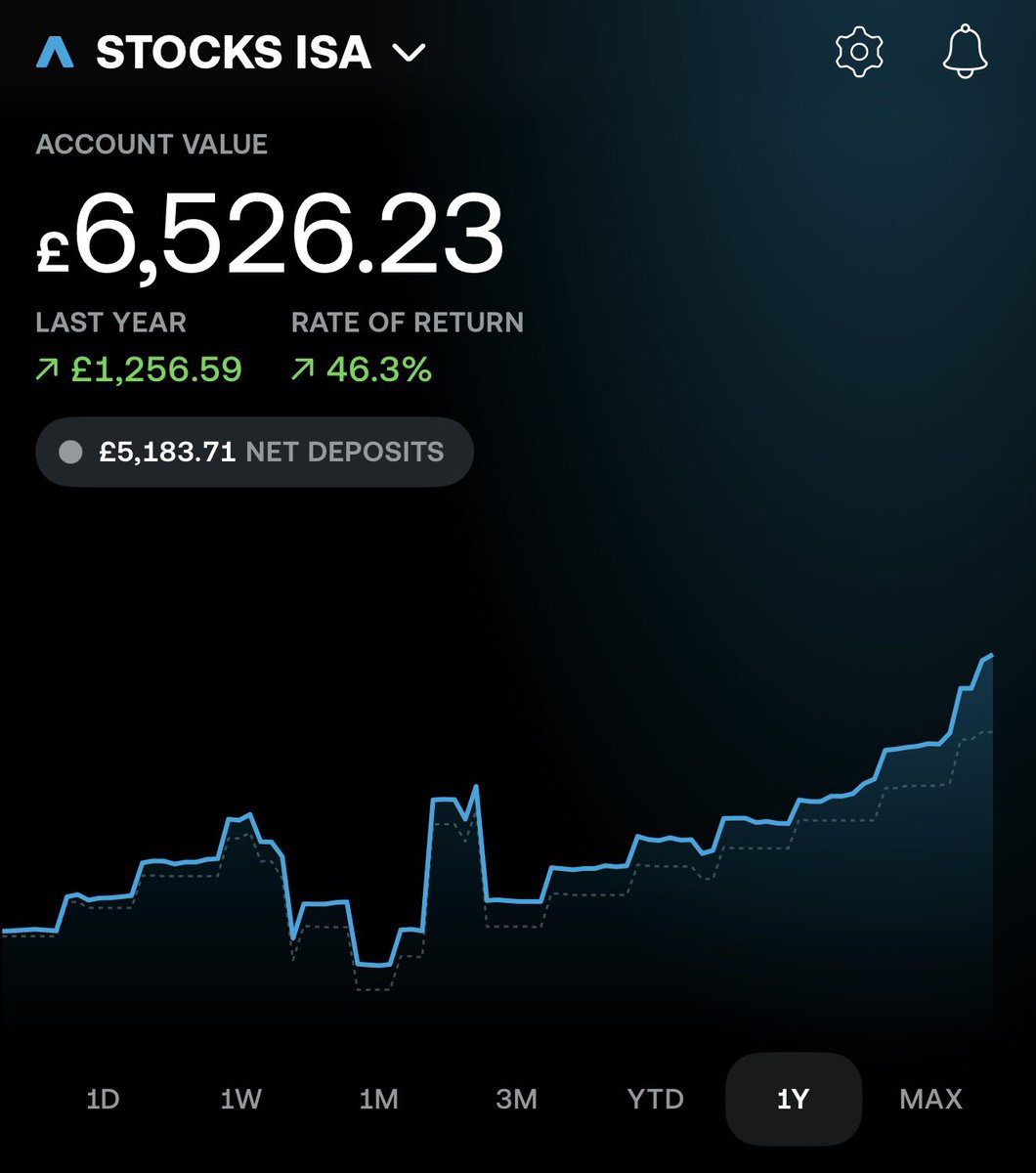The height and width of the screenshot is (1173, 1036).
Task: Tap the blue app logo icon
Action: click(56, 53)
